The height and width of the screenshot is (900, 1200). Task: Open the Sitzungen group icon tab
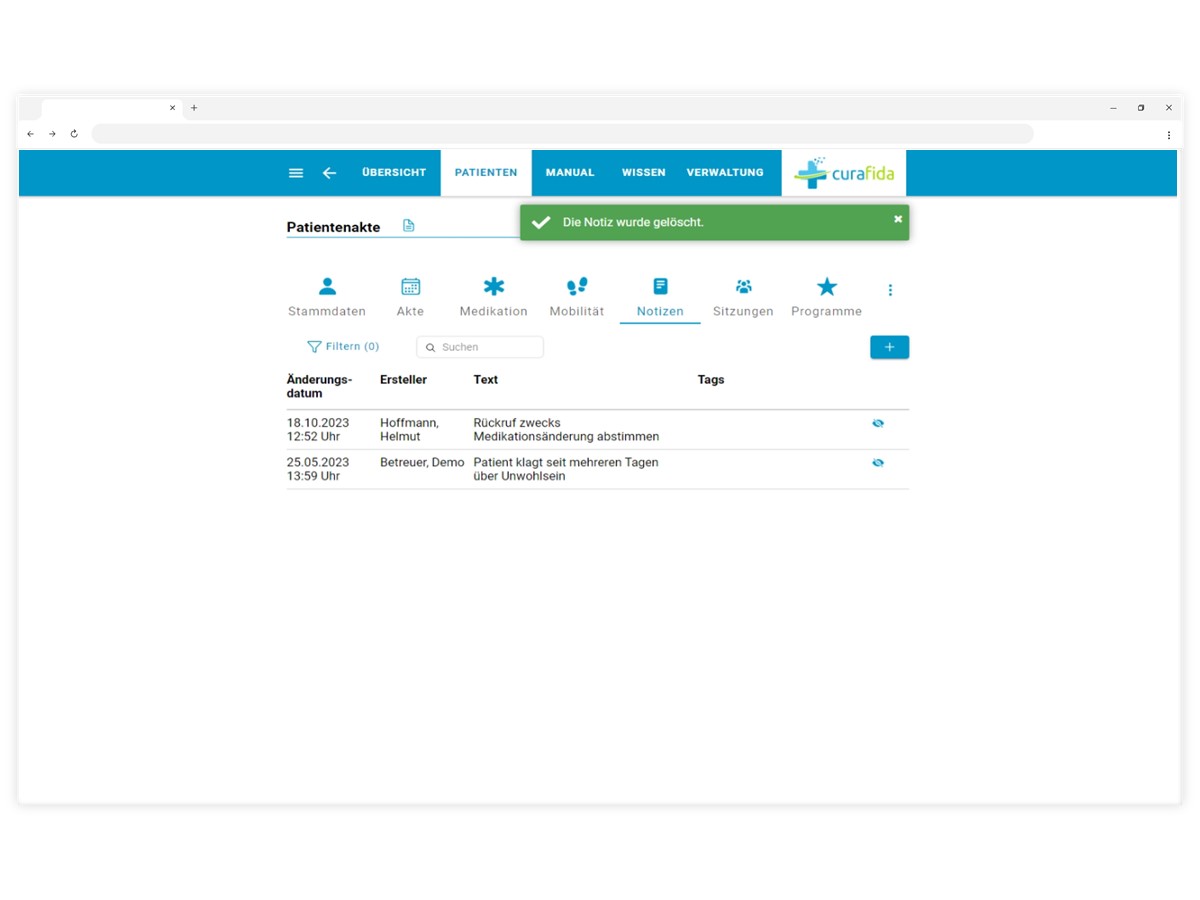click(x=743, y=297)
